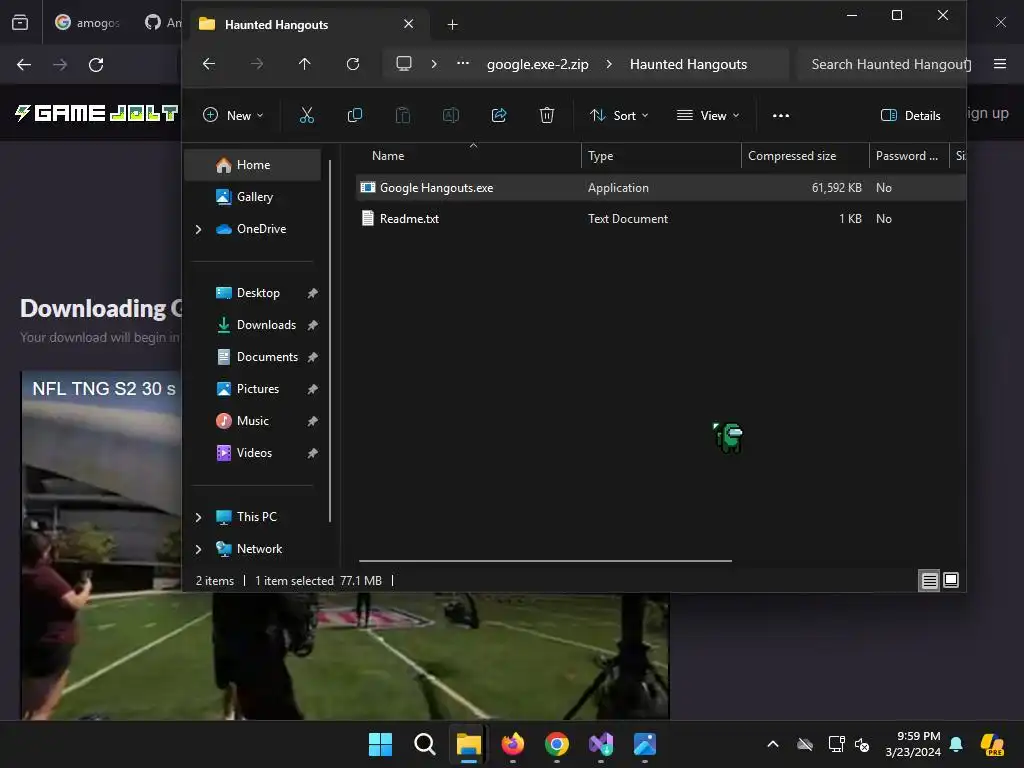Expand the OneDrive tree node
1024x768 pixels.
pyautogui.click(x=199, y=229)
